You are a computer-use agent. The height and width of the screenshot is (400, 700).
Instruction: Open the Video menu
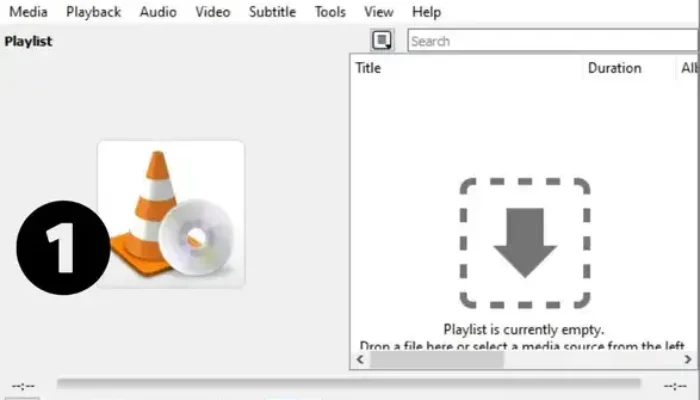point(212,12)
